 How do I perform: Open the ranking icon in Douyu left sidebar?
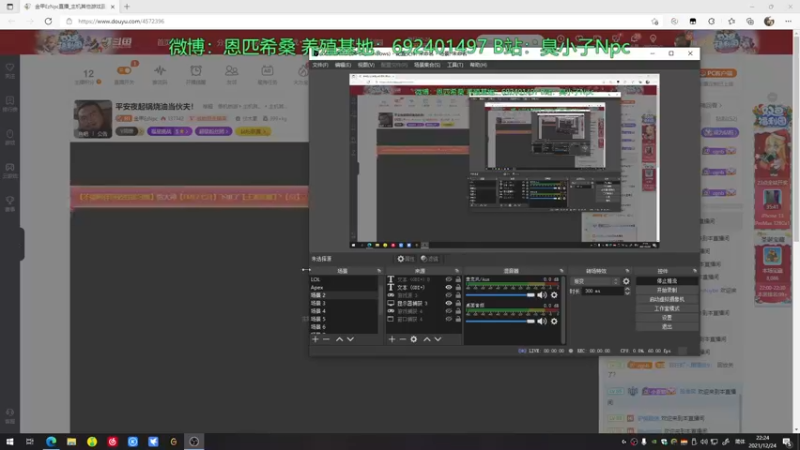[10, 103]
